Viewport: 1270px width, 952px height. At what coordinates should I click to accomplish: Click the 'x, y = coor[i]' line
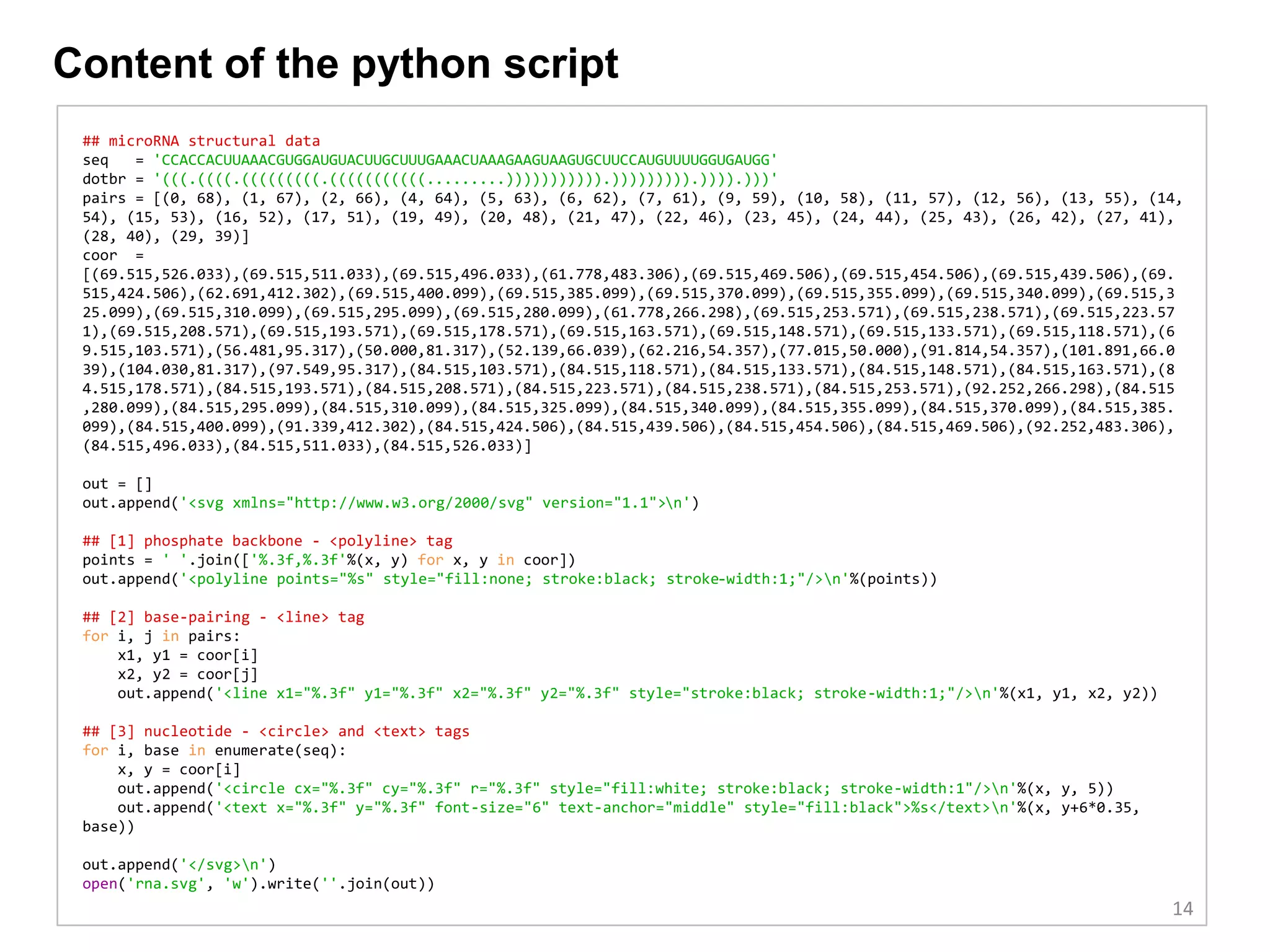179,770
